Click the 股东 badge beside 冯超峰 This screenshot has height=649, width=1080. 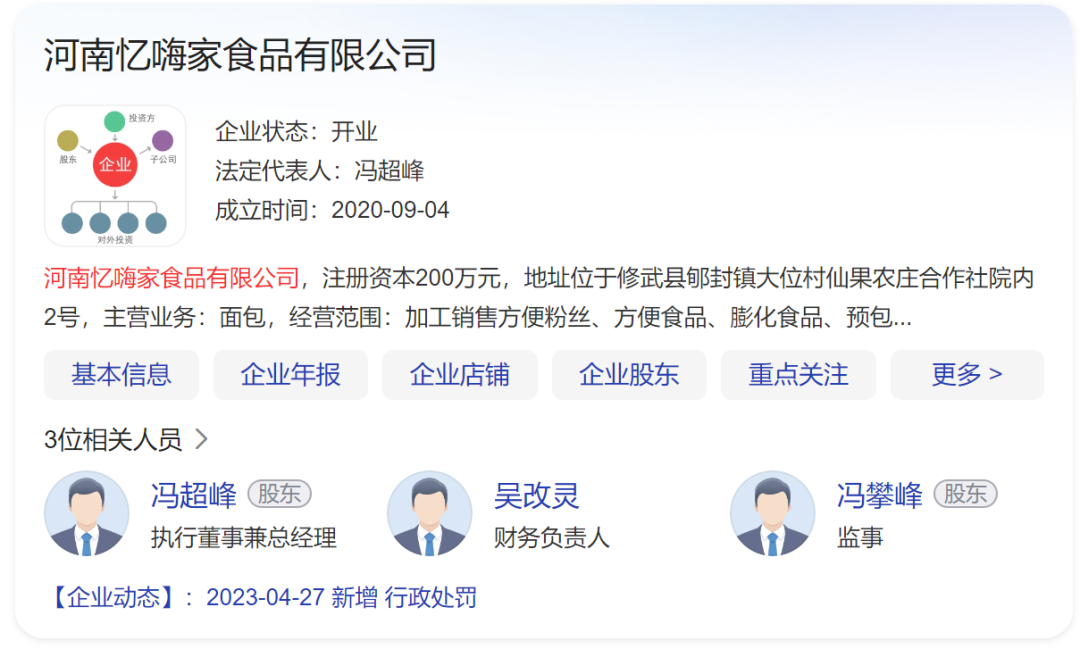[x=279, y=494]
